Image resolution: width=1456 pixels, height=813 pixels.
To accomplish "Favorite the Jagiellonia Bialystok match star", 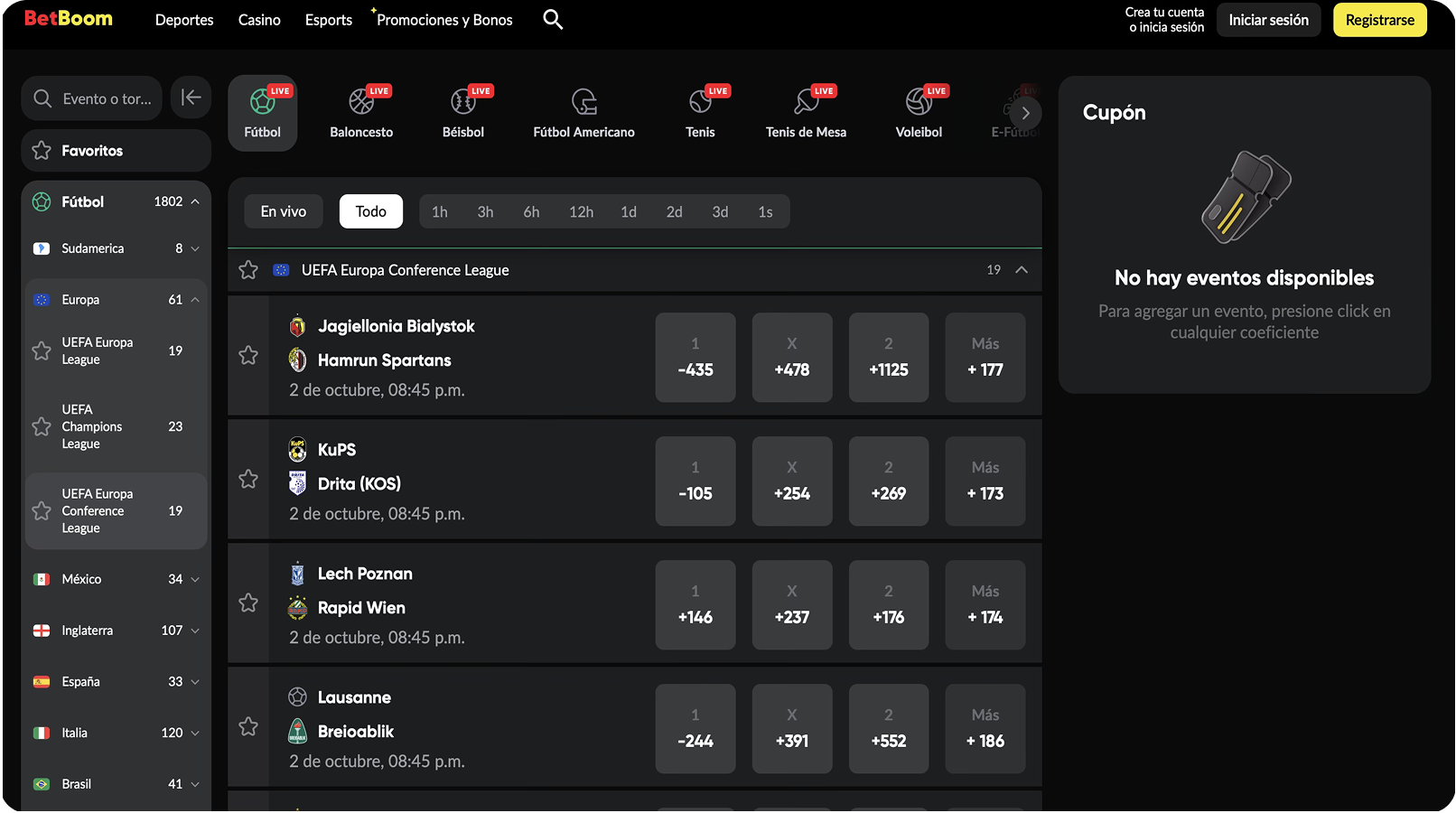I will click(x=248, y=356).
